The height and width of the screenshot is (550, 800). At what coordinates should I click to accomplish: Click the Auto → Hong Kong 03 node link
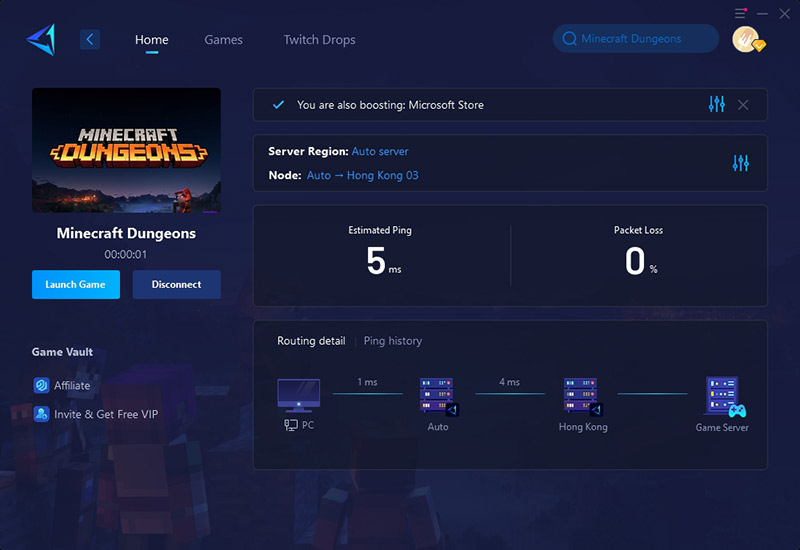click(363, 176)
